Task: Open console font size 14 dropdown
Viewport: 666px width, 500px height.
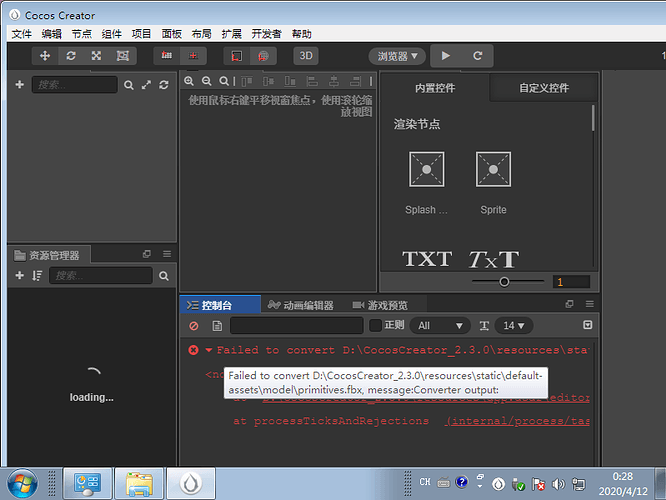Action: pos(514,325)
